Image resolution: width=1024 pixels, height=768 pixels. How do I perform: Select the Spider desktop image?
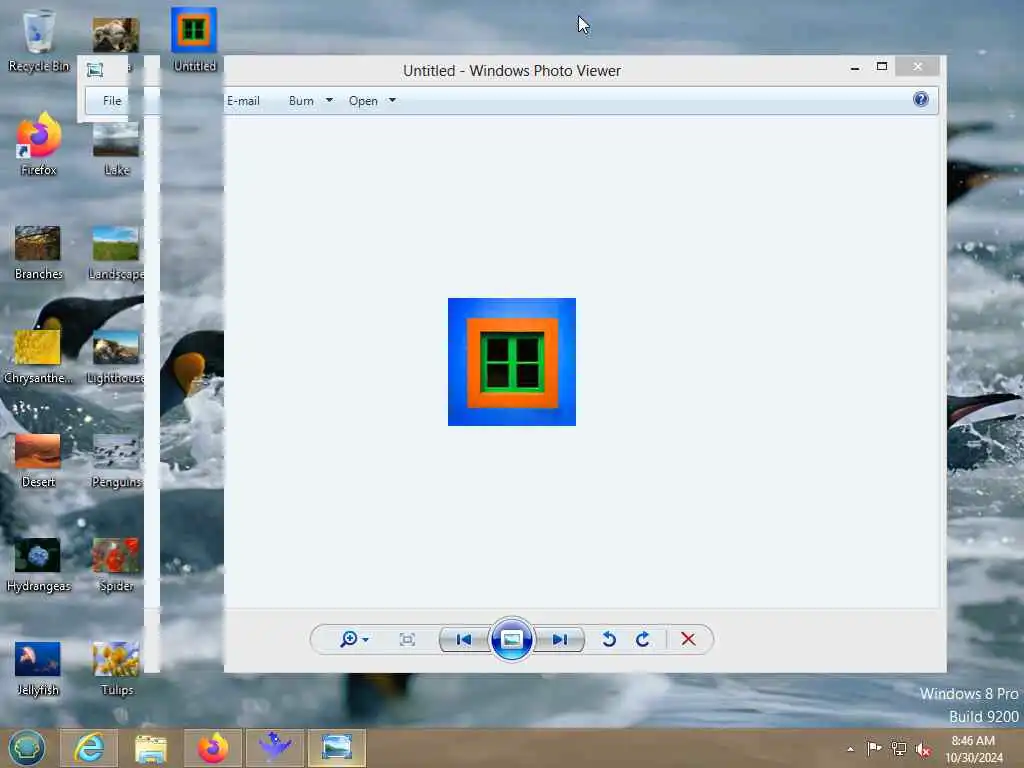(116, 564)
